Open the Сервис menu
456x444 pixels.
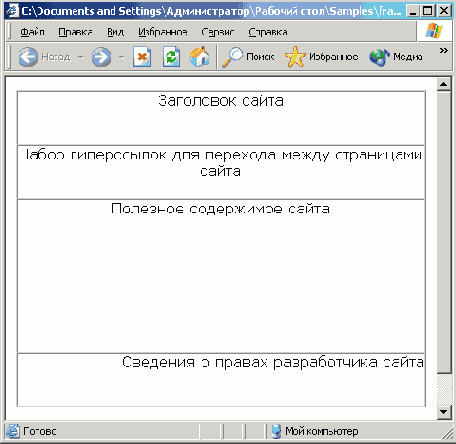coord(218,32)
